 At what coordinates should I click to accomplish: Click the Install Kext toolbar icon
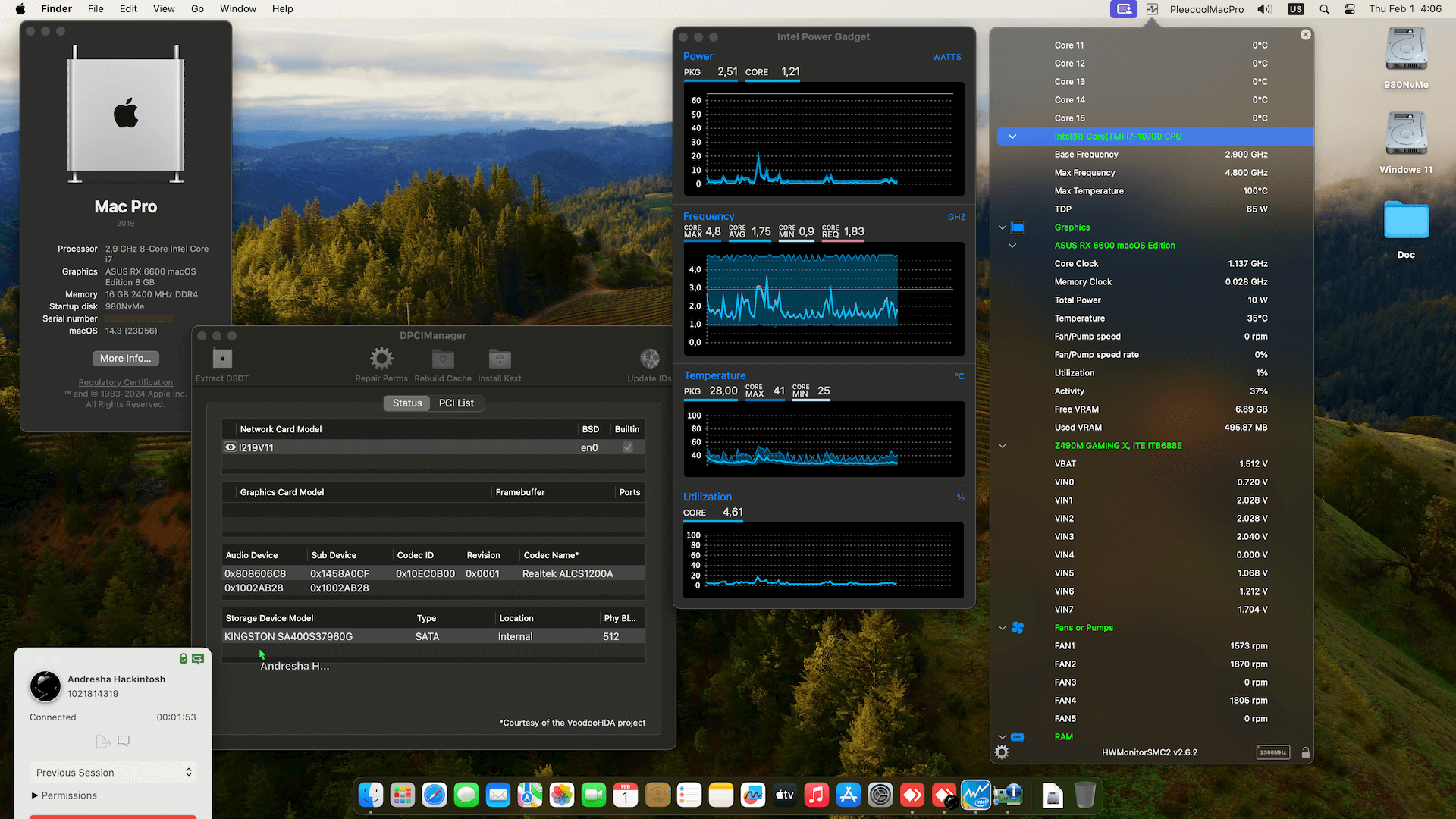tap(500, 359)
